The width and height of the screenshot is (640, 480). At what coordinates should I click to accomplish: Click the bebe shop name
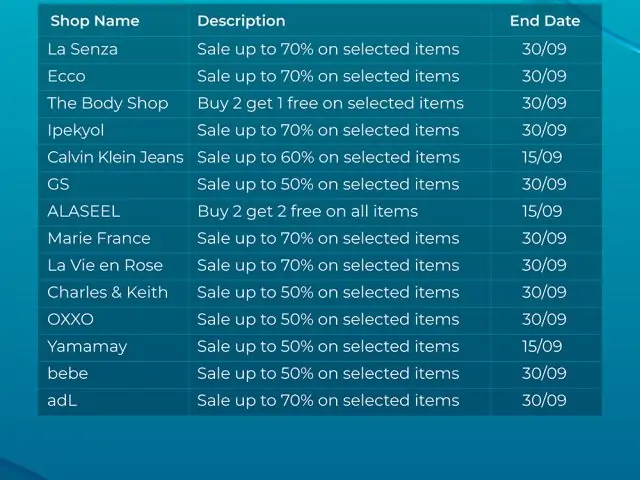pyautogui.click(x=68, y=373)
